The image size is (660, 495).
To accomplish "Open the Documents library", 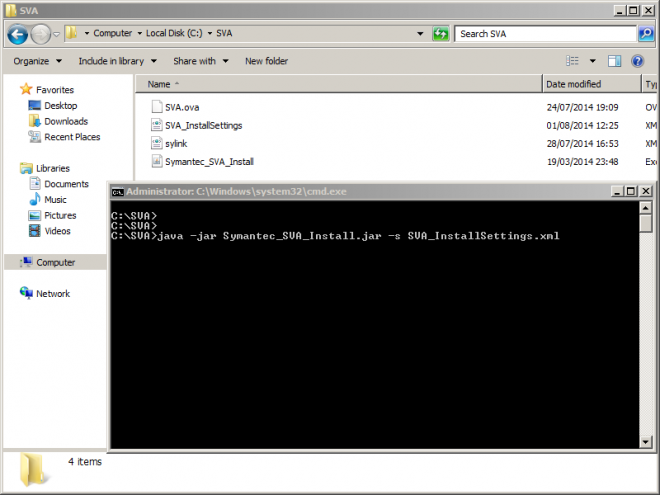I will click(x=67, y=184).
